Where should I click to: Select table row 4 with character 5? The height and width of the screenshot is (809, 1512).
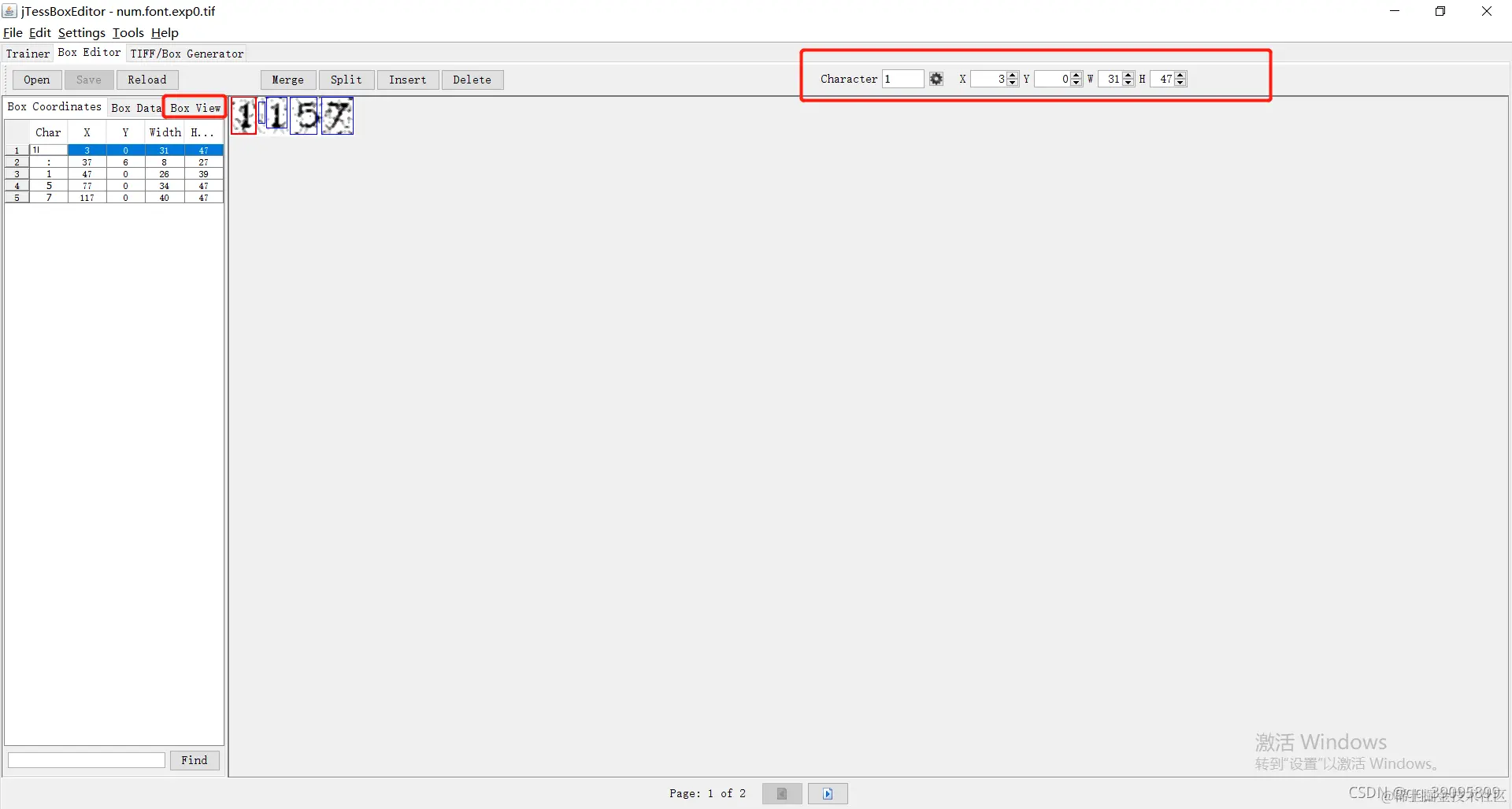[114, 186]
